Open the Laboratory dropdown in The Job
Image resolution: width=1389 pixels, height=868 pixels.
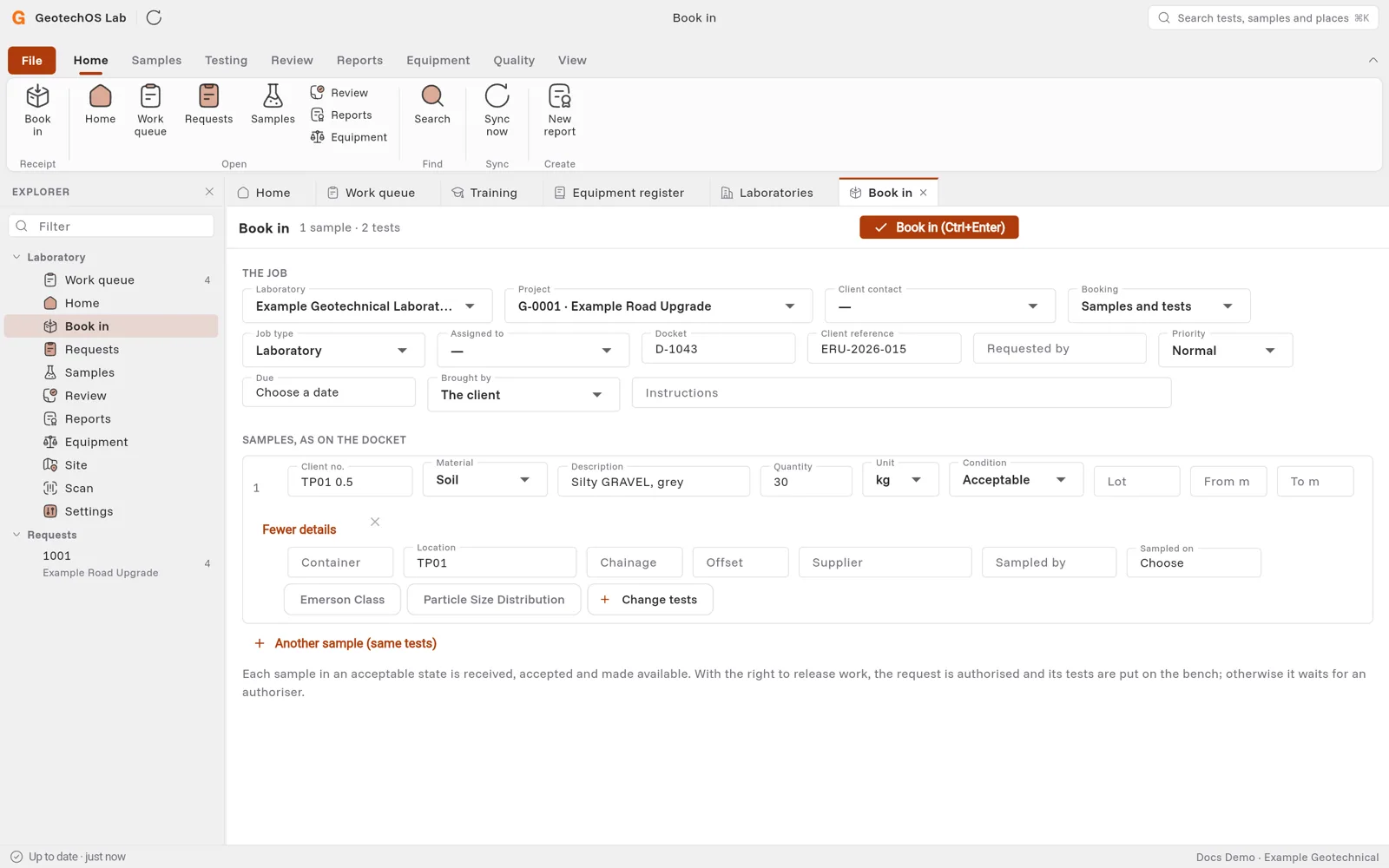point(367,306)
